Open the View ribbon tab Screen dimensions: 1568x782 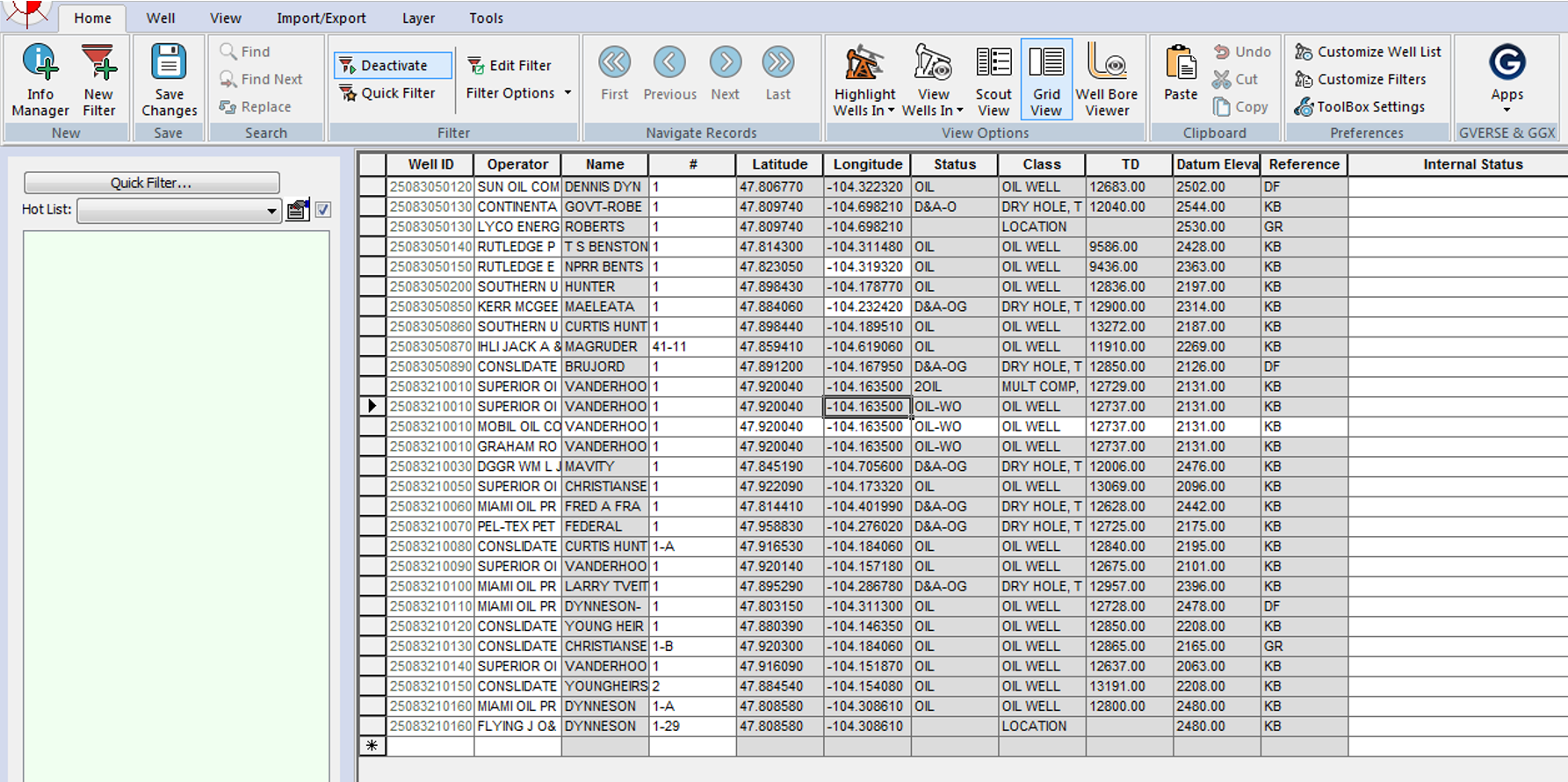point(225,18)
